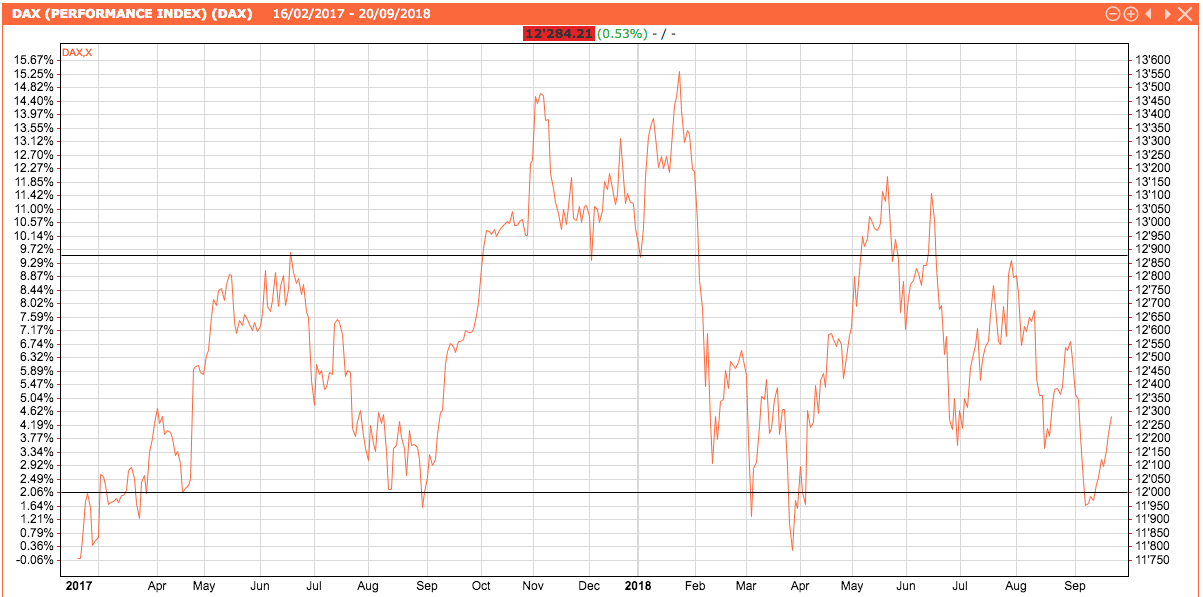The image size is (1203, 597).
Task: Click the 2018 year marker on time axis
Action: pyautogui.click(x=637, y=585)
